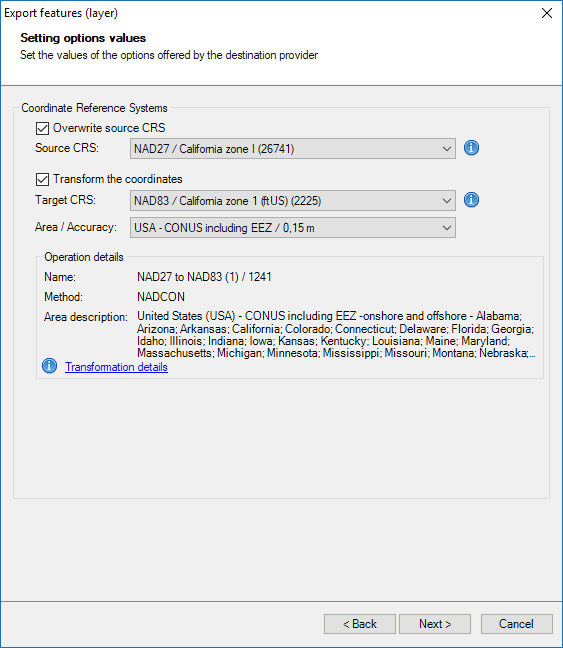
Task: Open info icon beside Source CRS dropdown
Action: tap(471, 148)
